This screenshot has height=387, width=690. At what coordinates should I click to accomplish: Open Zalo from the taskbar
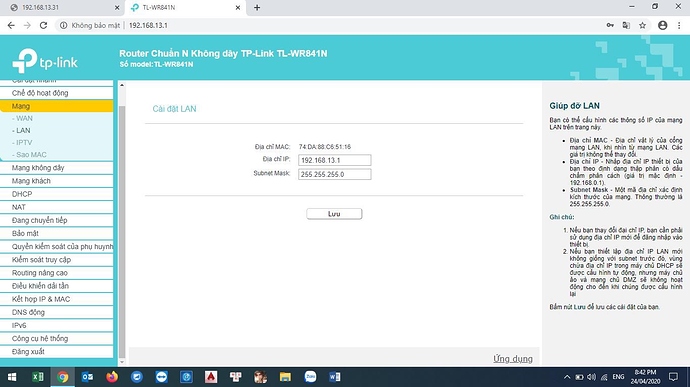click(310, 377)
